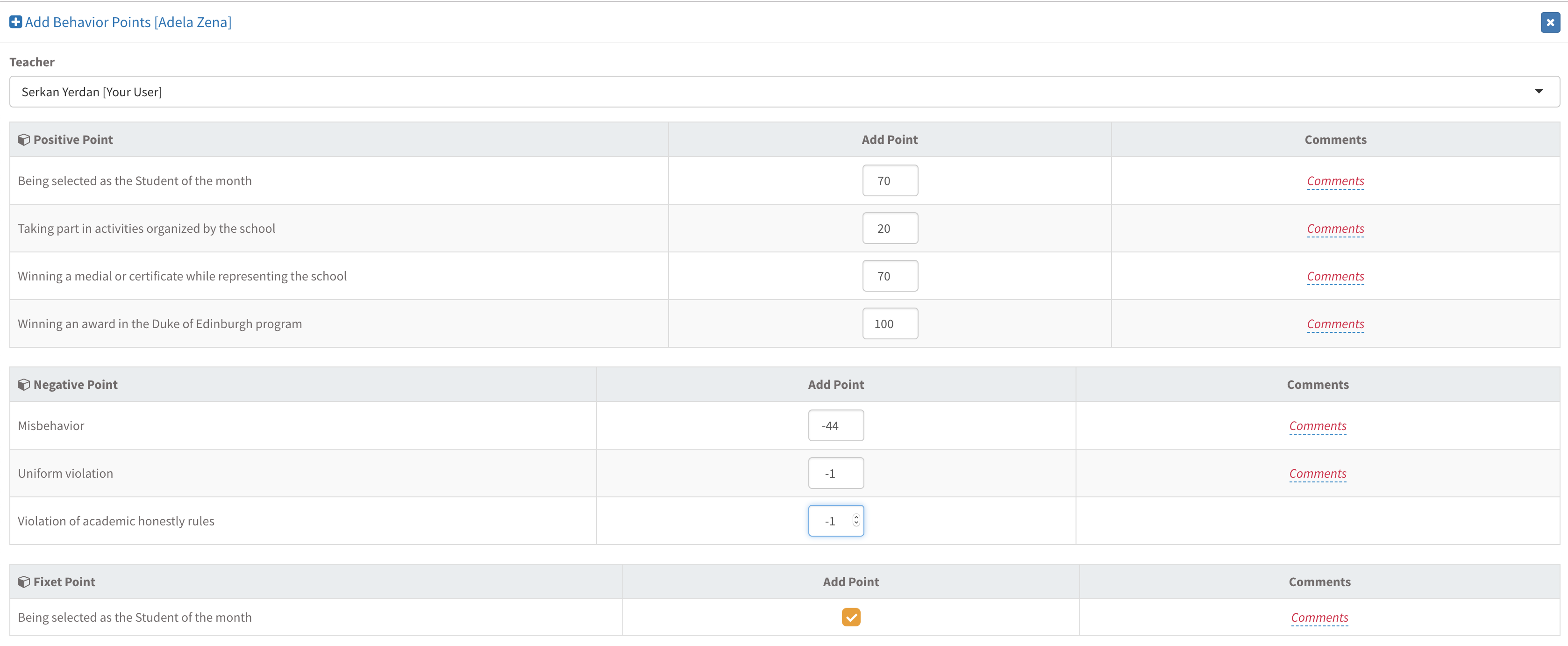Open Comments for medal or certificate row
1568x646 pixels.
pyautogui.click(x=1335, y=276)
